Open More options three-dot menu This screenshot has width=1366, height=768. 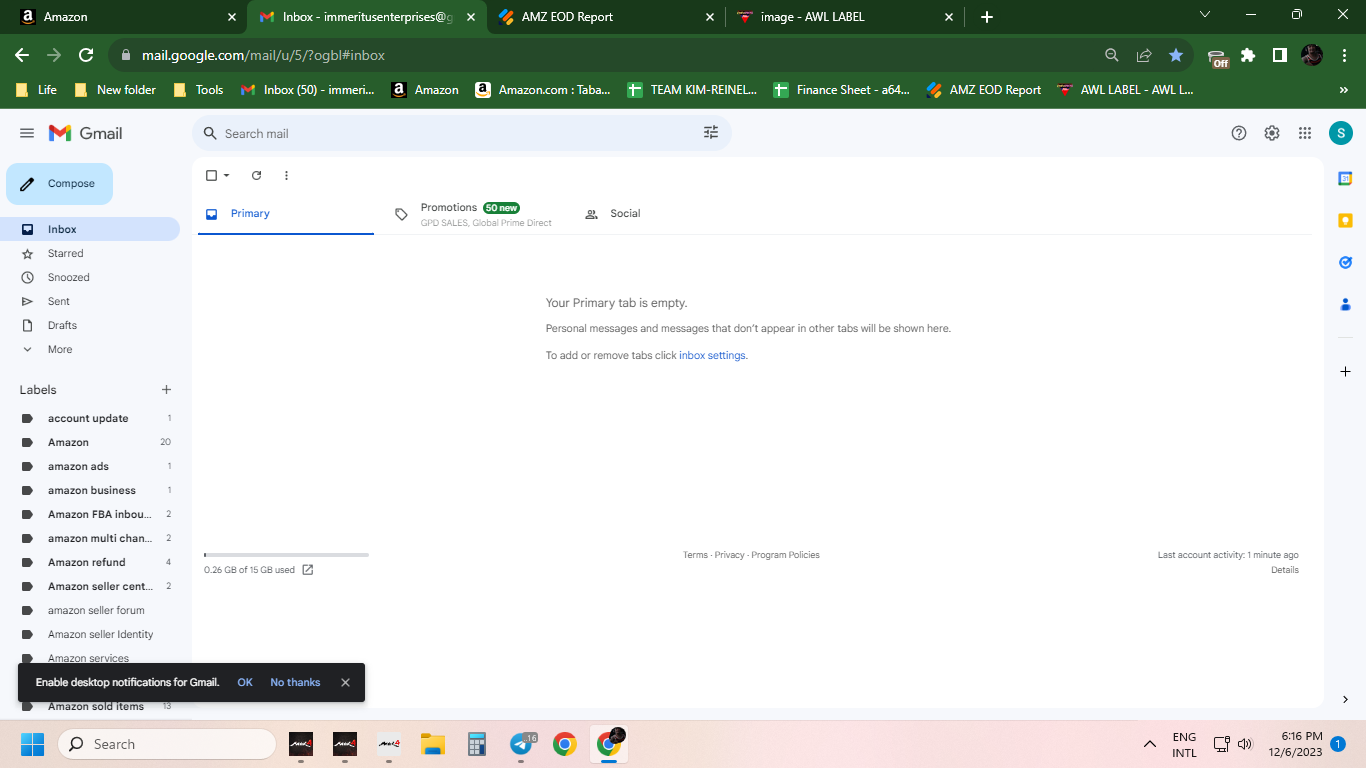pyautogui.click(x=286, y=175)
